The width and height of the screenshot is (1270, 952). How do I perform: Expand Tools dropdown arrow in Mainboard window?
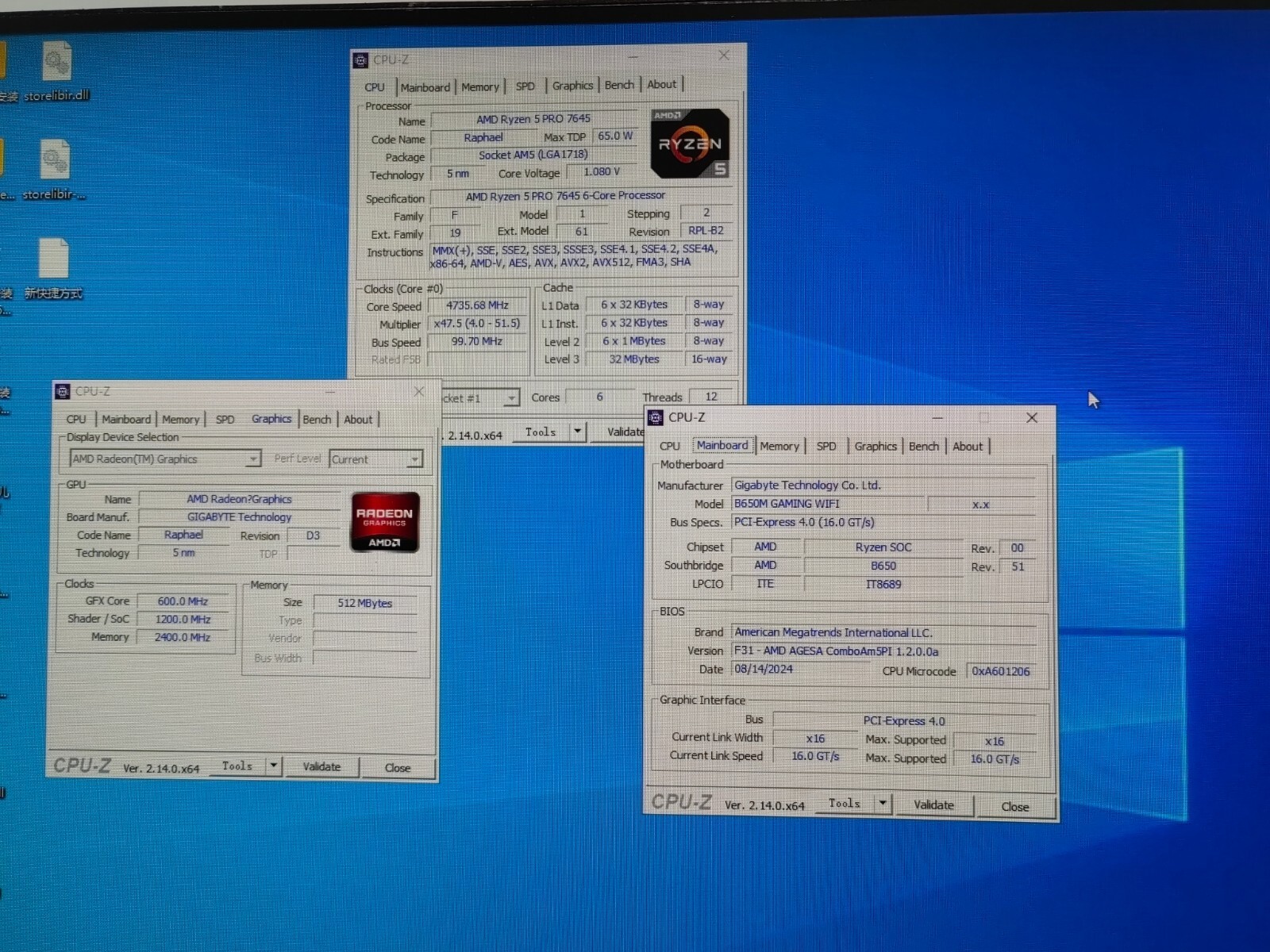click(x=882, y=804)
